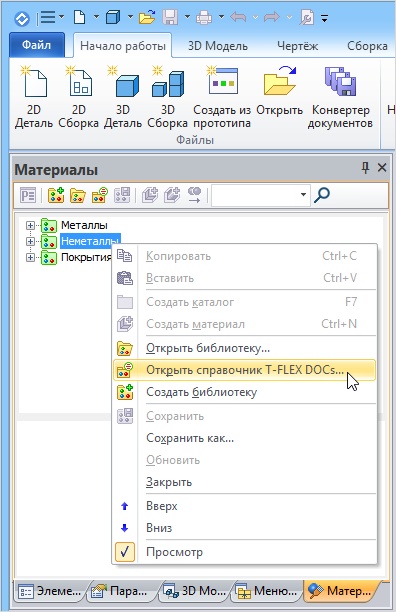Click create library icon in Материалы toolbar

(56, 195)
